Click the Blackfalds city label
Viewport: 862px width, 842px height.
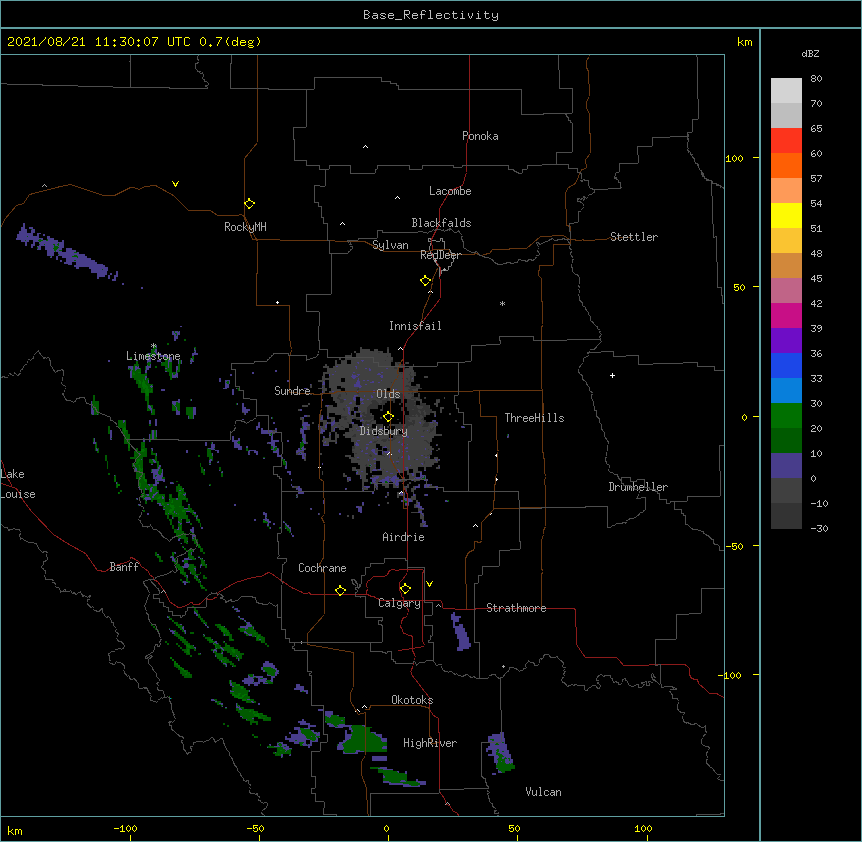[x=441, y=223]
